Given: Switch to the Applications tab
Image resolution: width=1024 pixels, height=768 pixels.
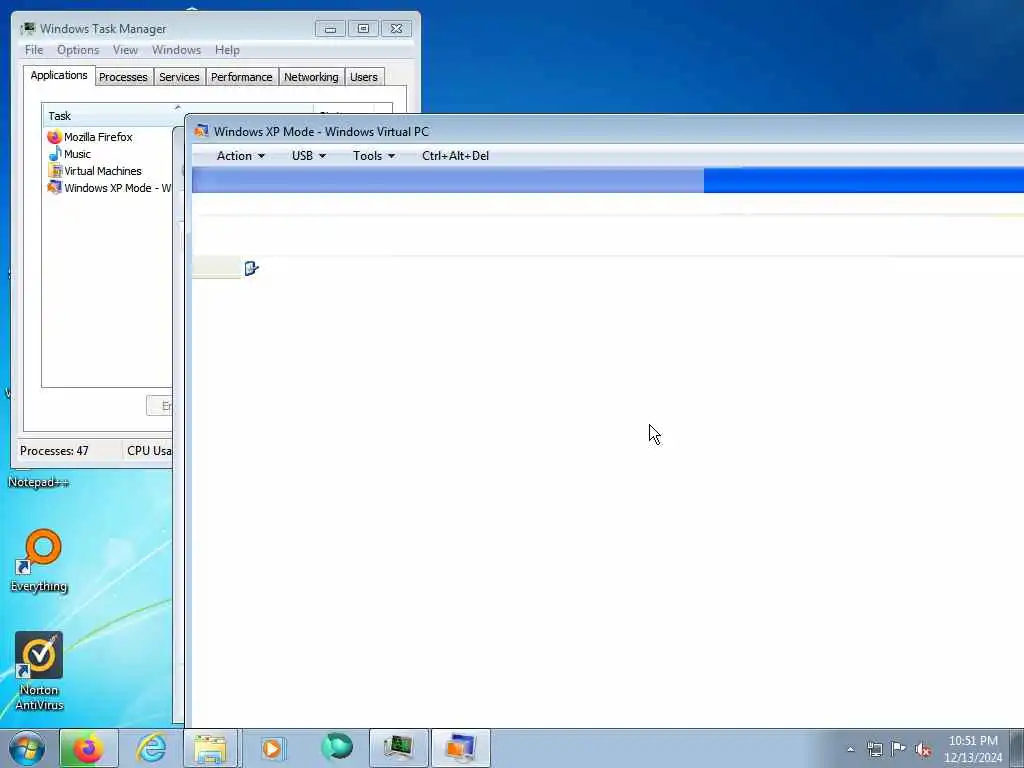Looking at the screenshot, I should 59,75.
